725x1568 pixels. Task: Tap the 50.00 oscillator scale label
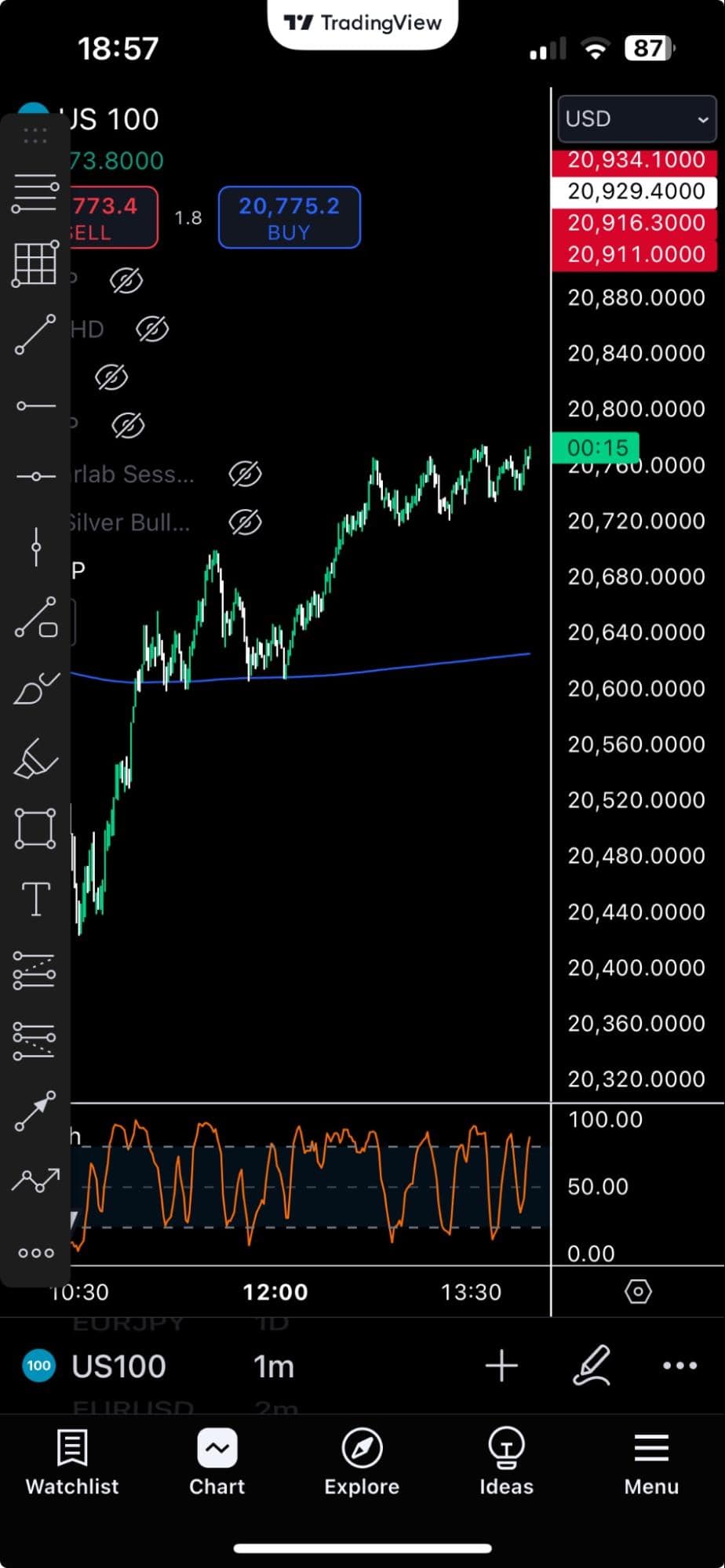[598, 1186]
